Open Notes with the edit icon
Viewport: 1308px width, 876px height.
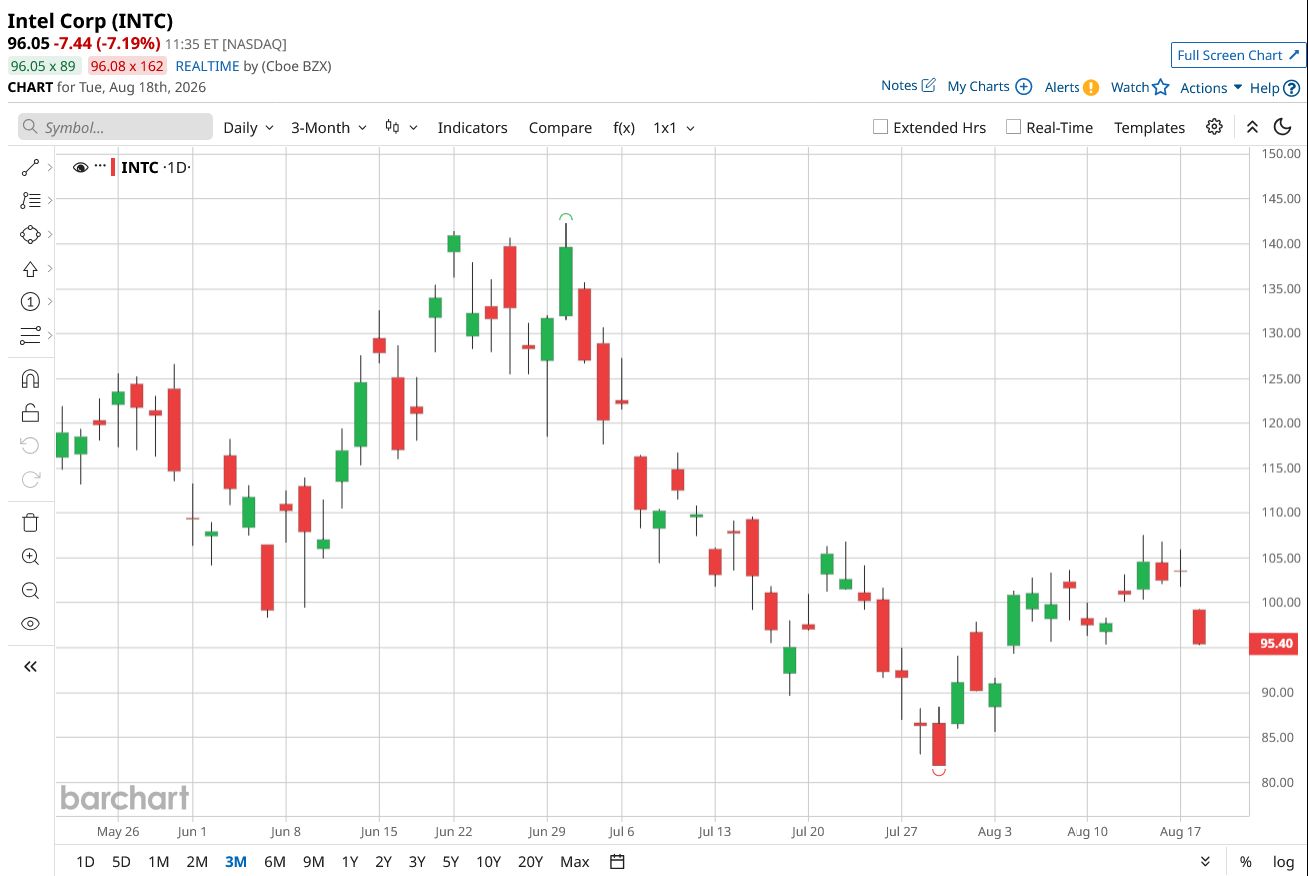click(x=928, y=85)
